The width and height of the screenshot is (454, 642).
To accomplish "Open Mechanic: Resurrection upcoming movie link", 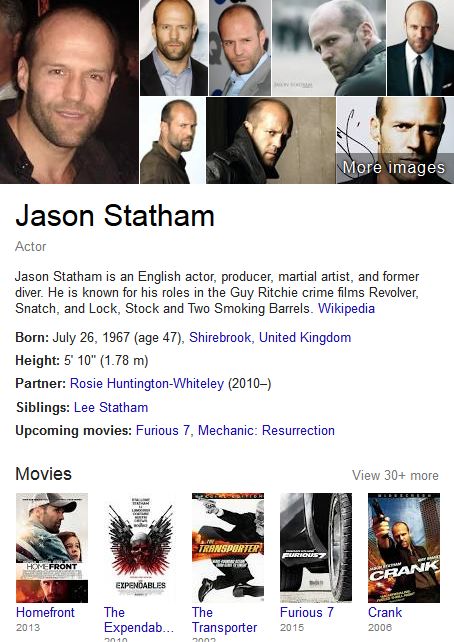I will tap(267, 430).
